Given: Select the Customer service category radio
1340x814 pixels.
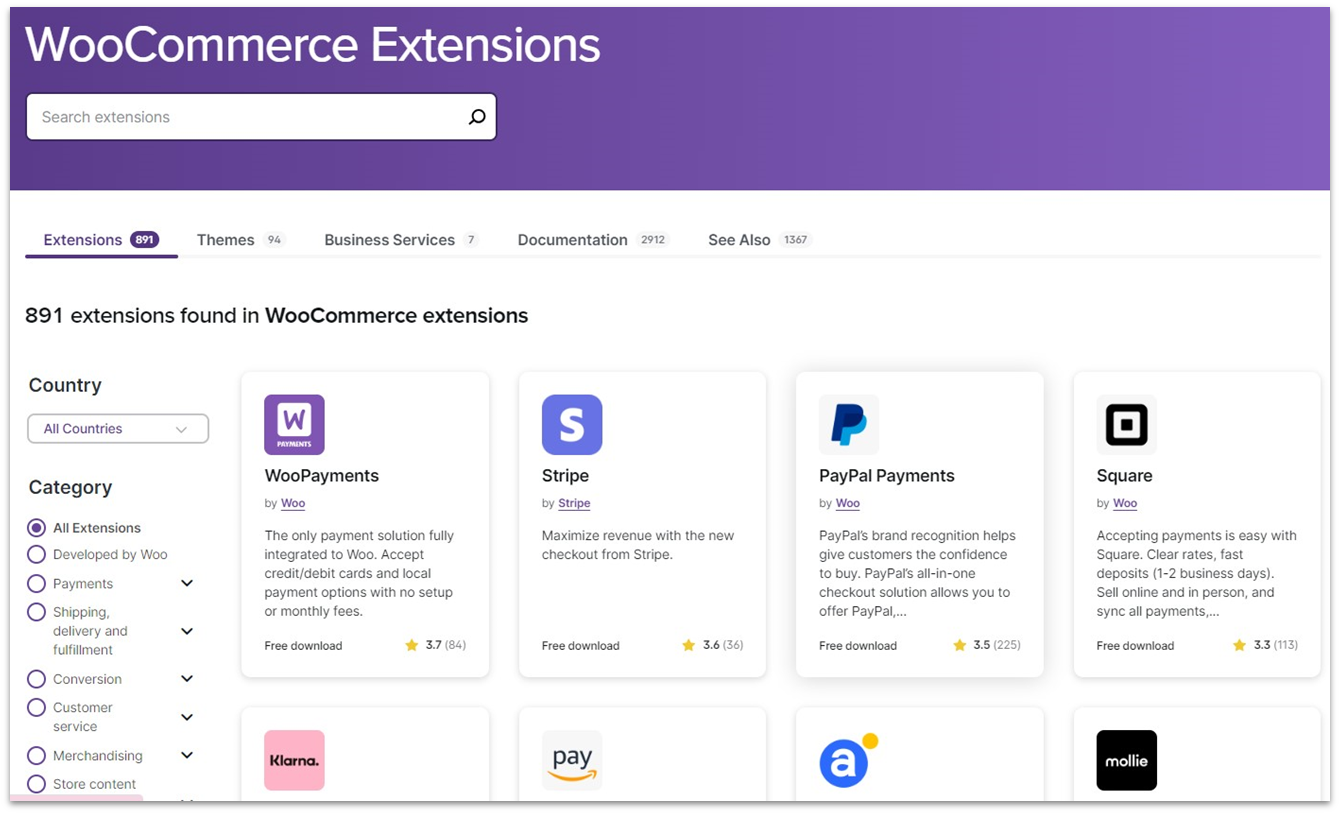Looking at the screenshot, I should [37, 708].
